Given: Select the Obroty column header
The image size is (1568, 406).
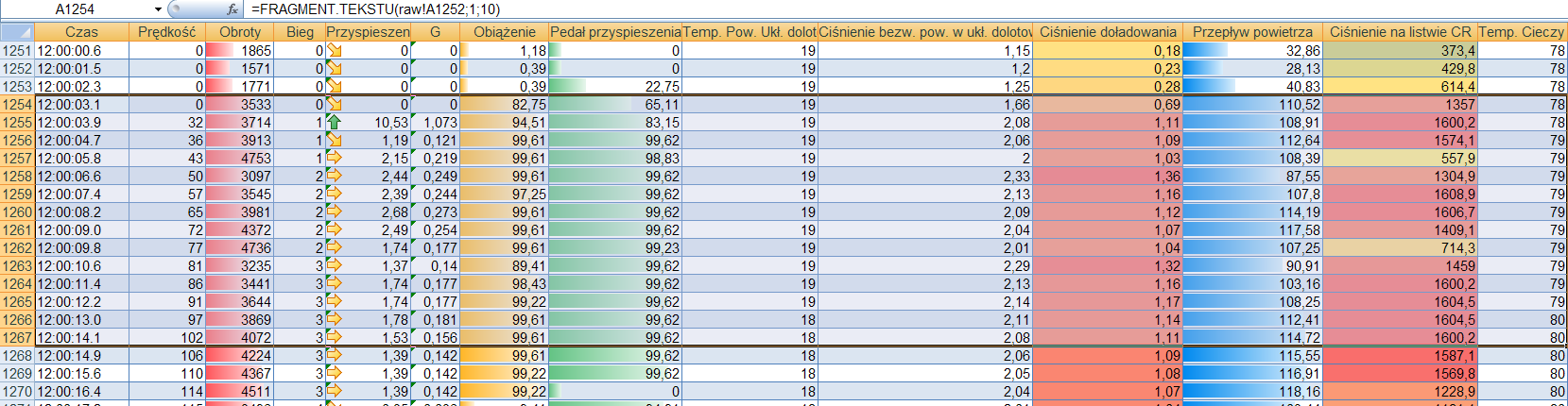Looking at the screenshot, I should click(239, 32).
